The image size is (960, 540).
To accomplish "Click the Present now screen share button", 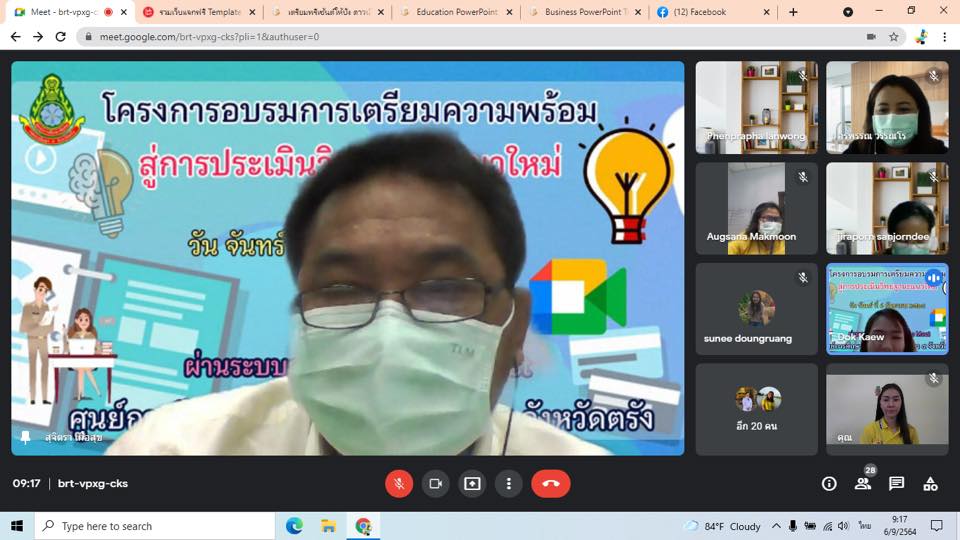I will [x=472, y=484].
